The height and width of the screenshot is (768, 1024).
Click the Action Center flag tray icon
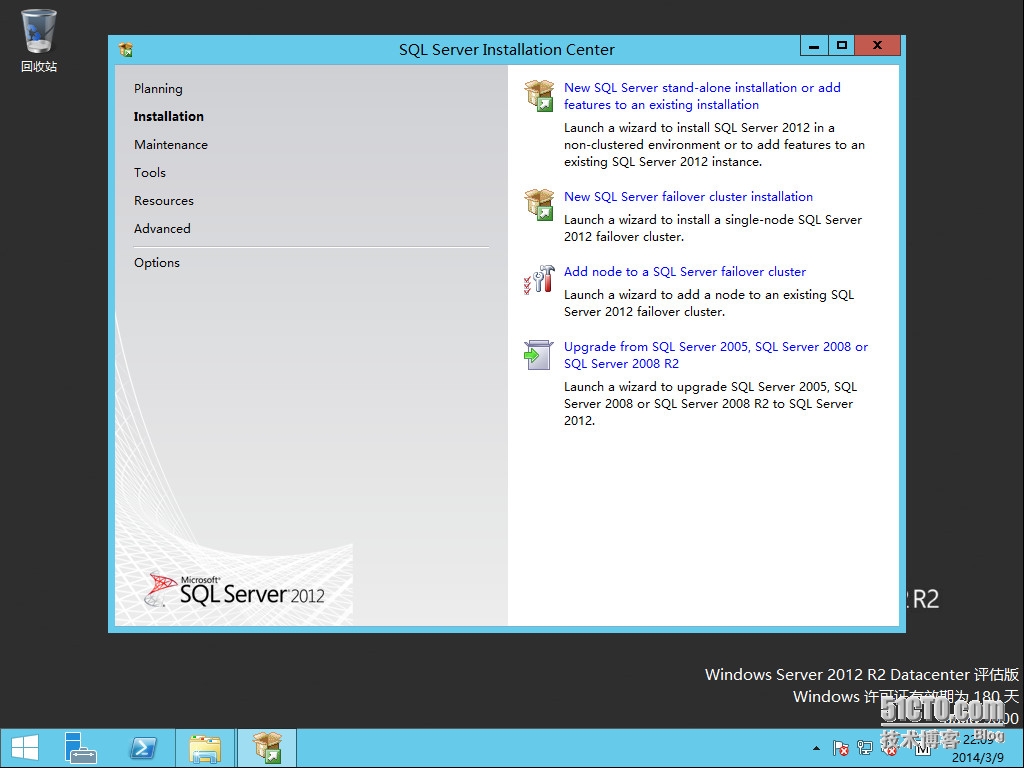point(840,748)
